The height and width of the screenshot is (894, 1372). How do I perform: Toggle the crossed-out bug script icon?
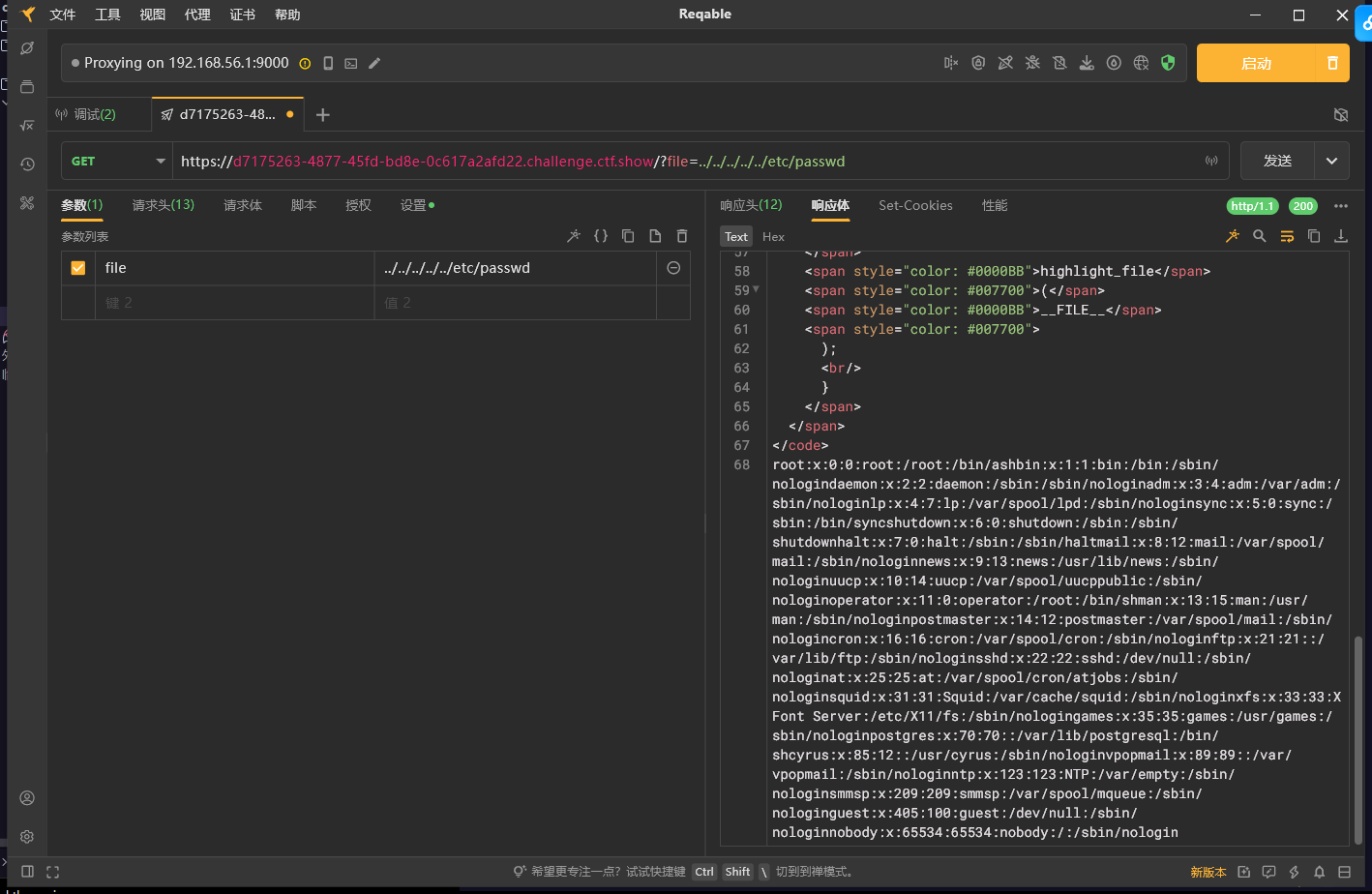(1032, 63)
